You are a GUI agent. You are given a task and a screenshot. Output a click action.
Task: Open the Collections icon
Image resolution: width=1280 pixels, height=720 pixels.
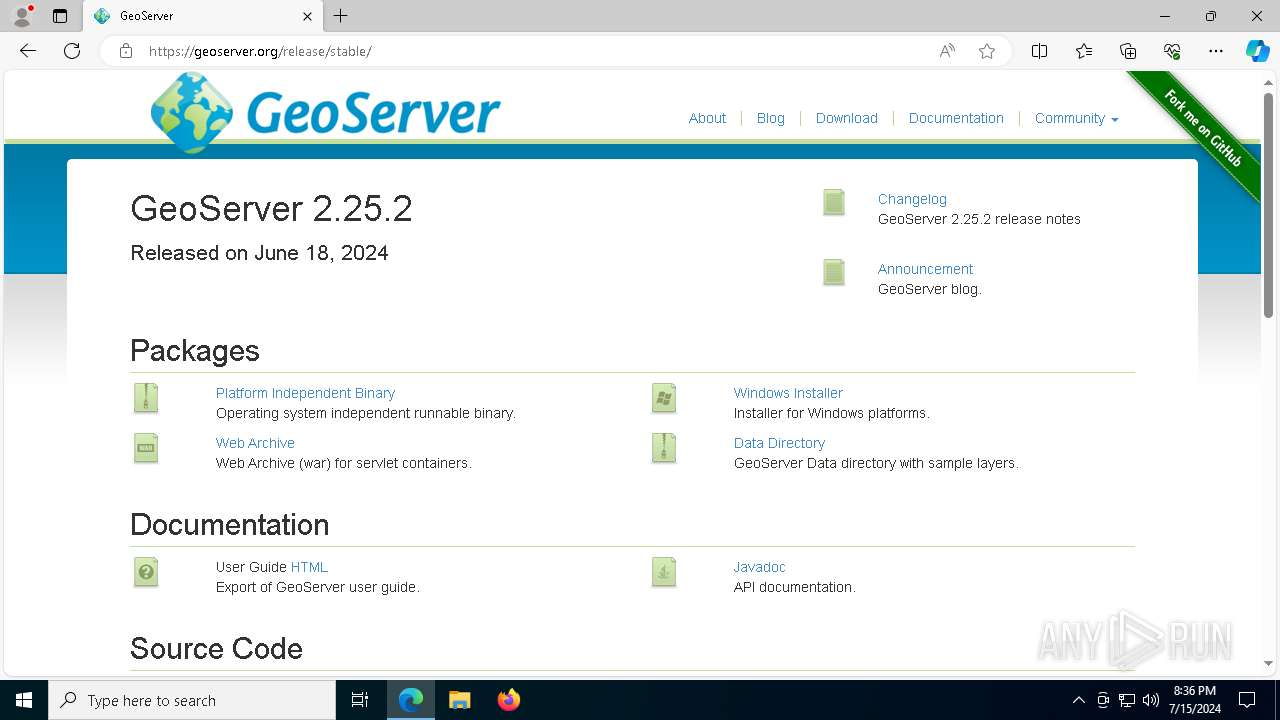click(x=1128, y=51)
